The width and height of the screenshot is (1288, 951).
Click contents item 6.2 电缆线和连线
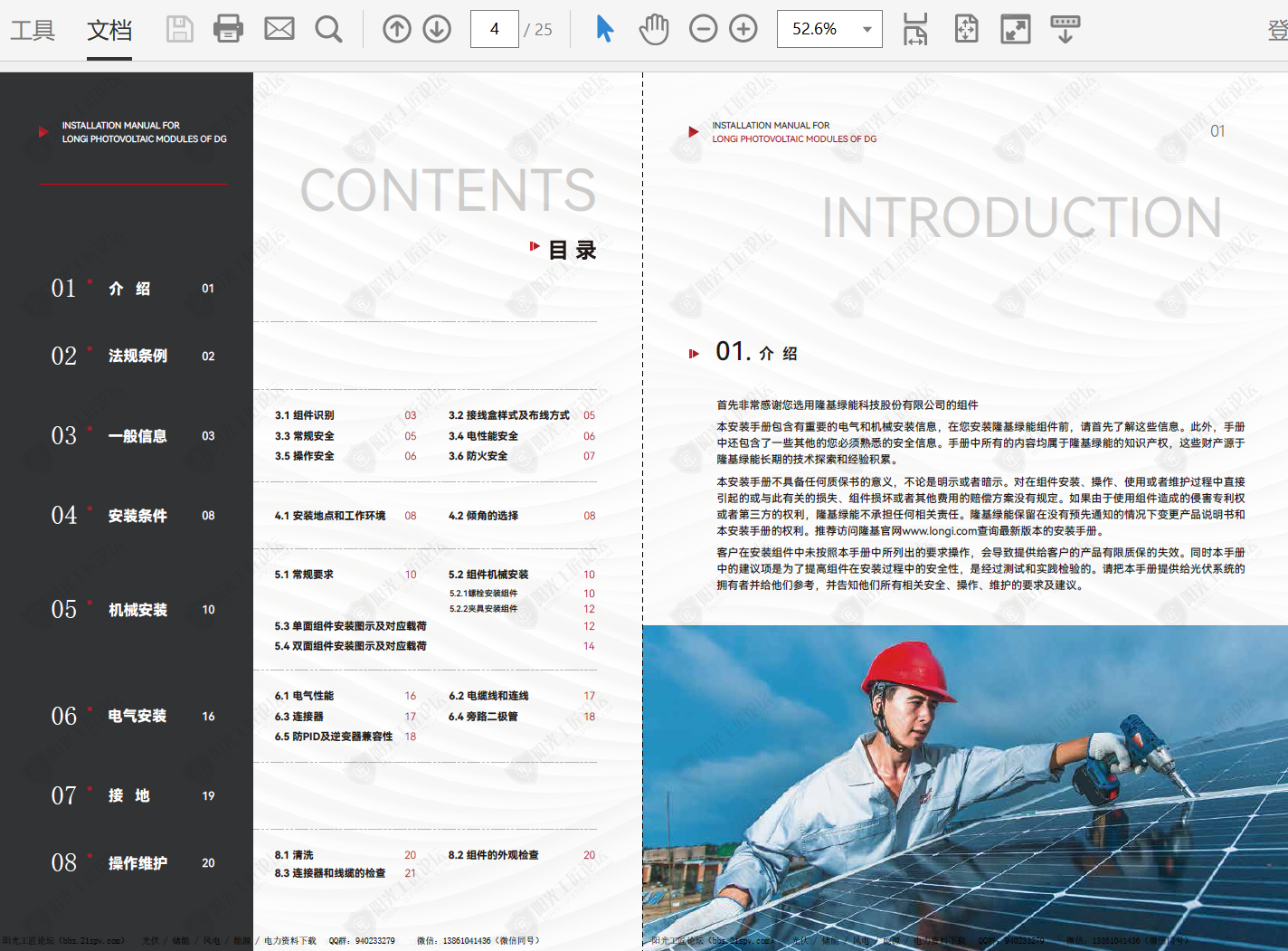coord(489,696)
